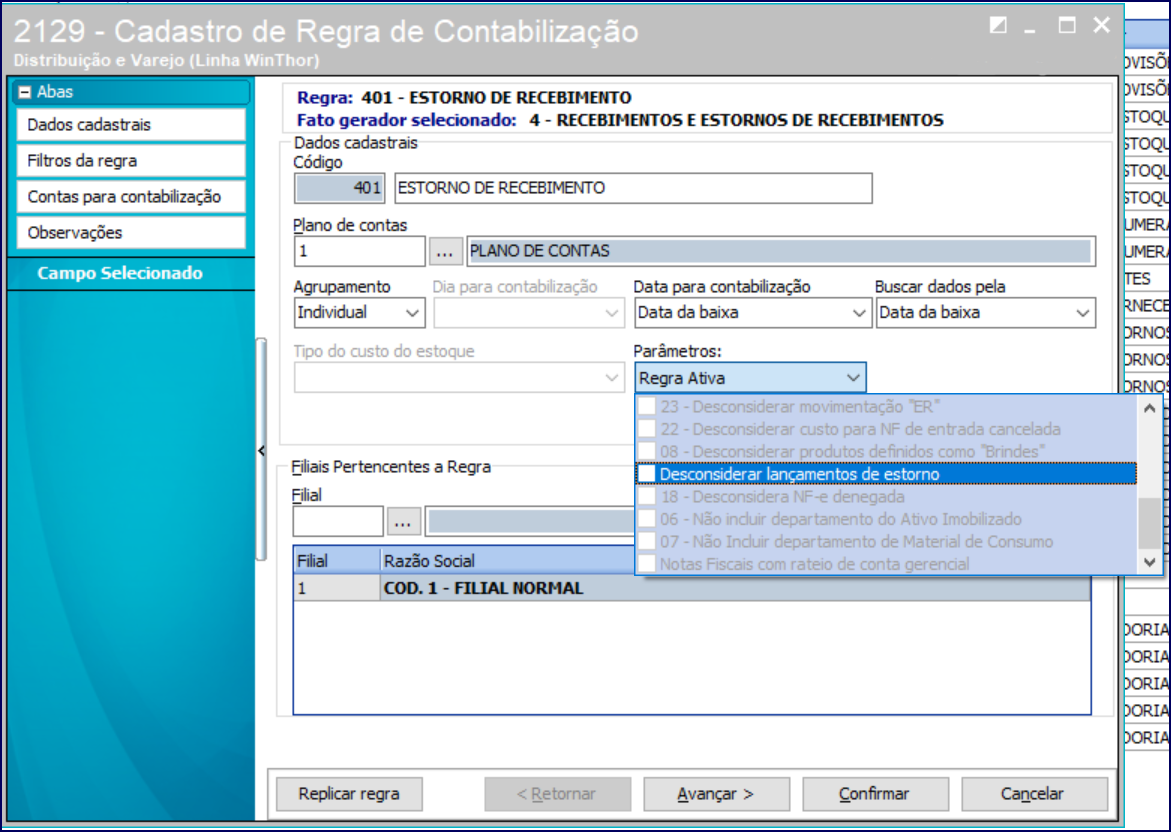The height and width of the screenshot is (832, 1171).
Task: Click the Replicar regra button
Action: (x=349, y=794)
